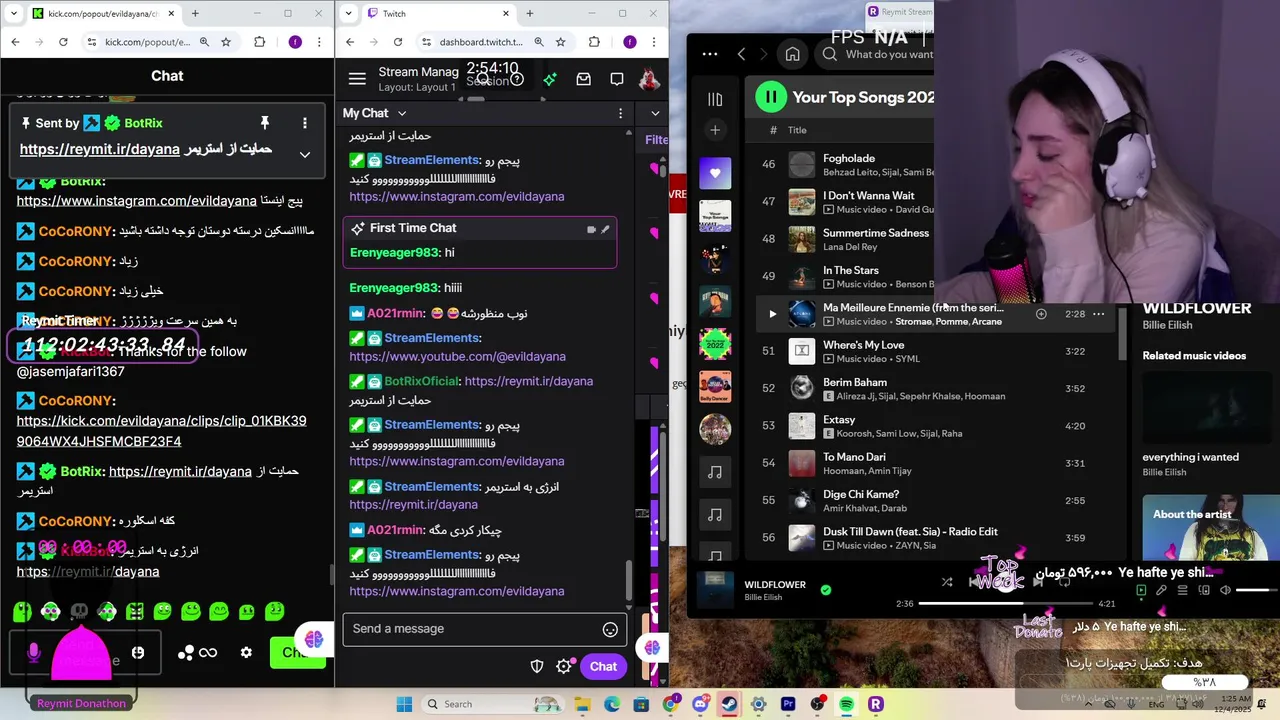Open Kick emote picker icon in message box
The height and width of the screenshot is (720, 1280).
tap(138, 652)
